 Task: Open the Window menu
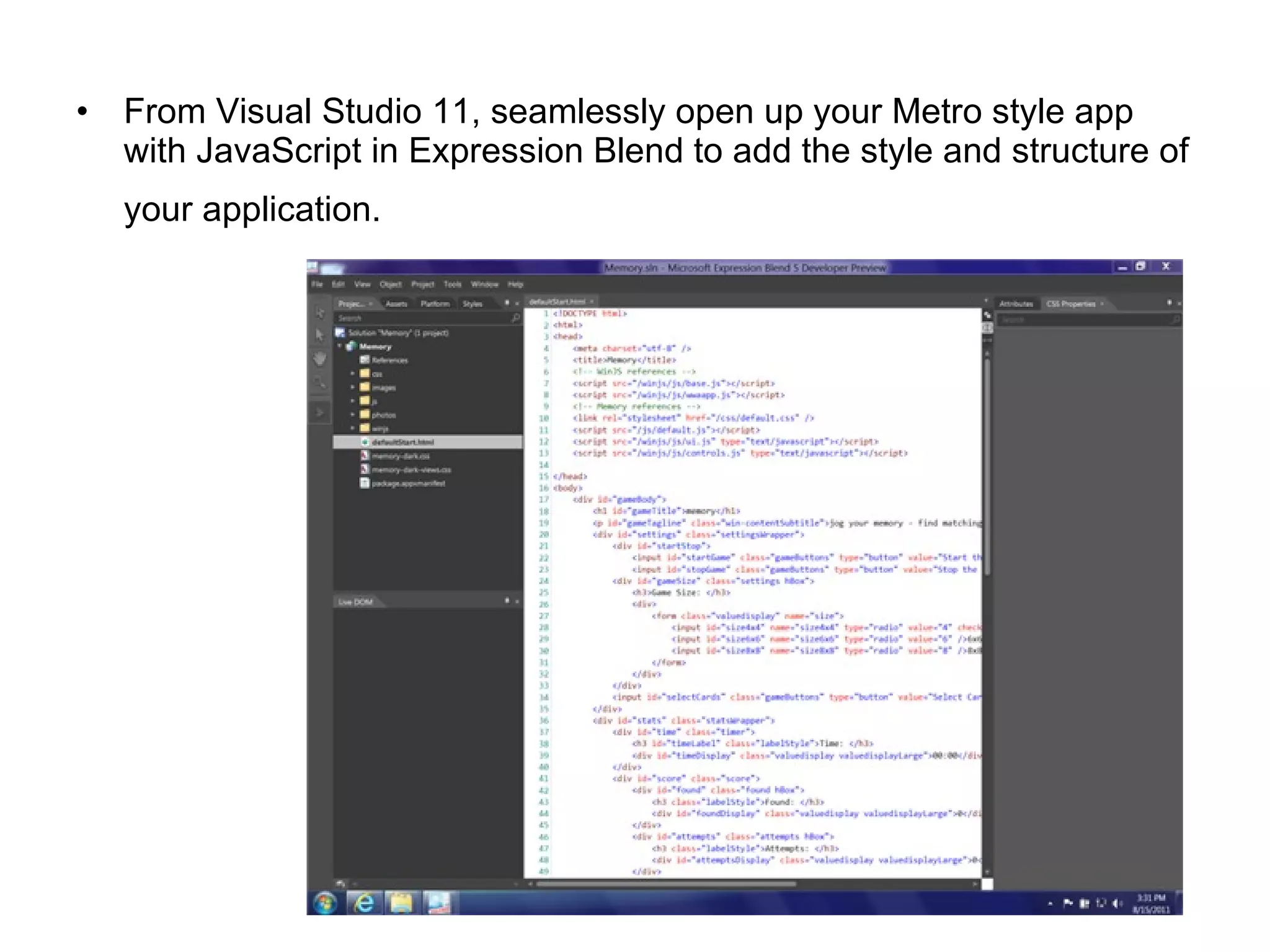pos(484,284)
